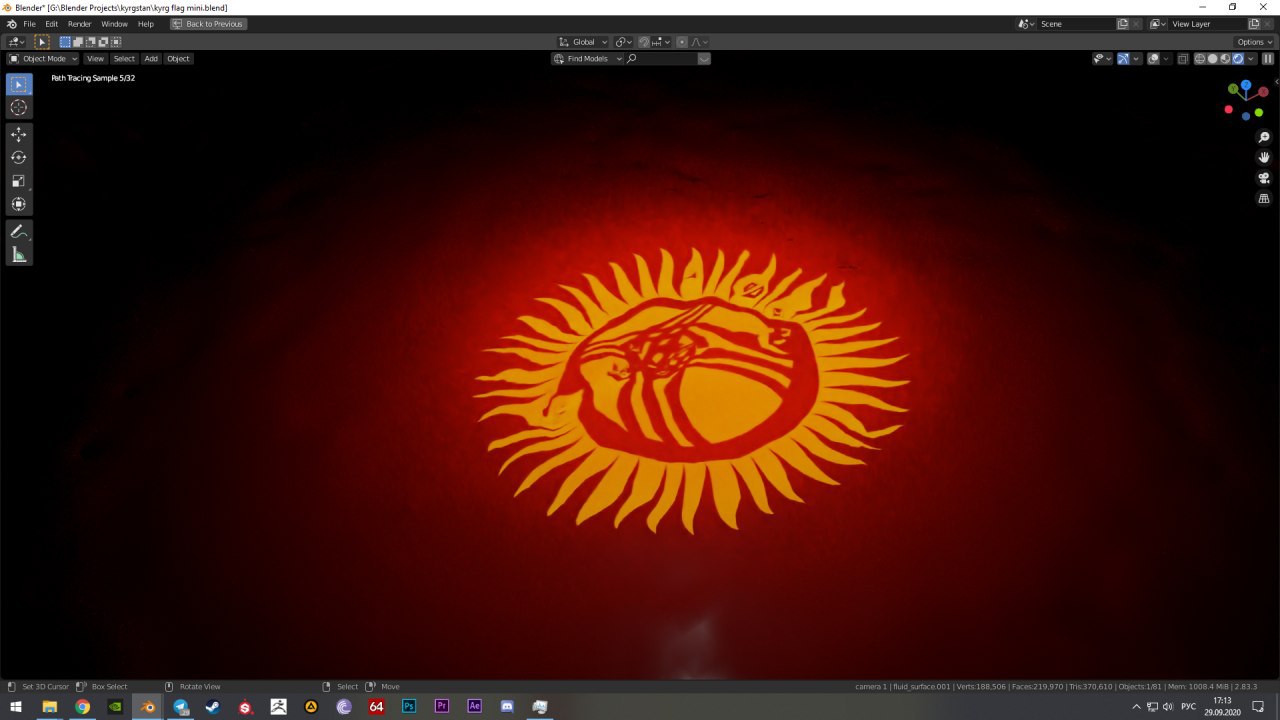Switch perspective/orthographic grid icon
1280x720 pixels.
pyautogui.click(x=1264, y=198)
